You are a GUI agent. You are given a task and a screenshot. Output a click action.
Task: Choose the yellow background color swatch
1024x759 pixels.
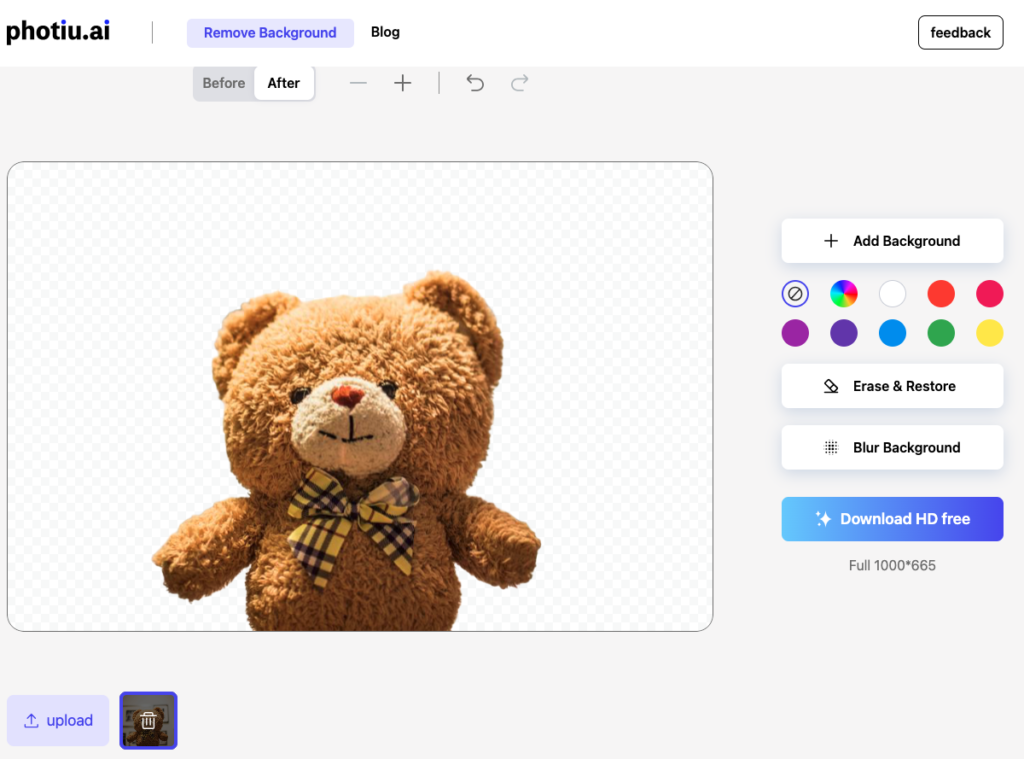(x=989, y=333)
